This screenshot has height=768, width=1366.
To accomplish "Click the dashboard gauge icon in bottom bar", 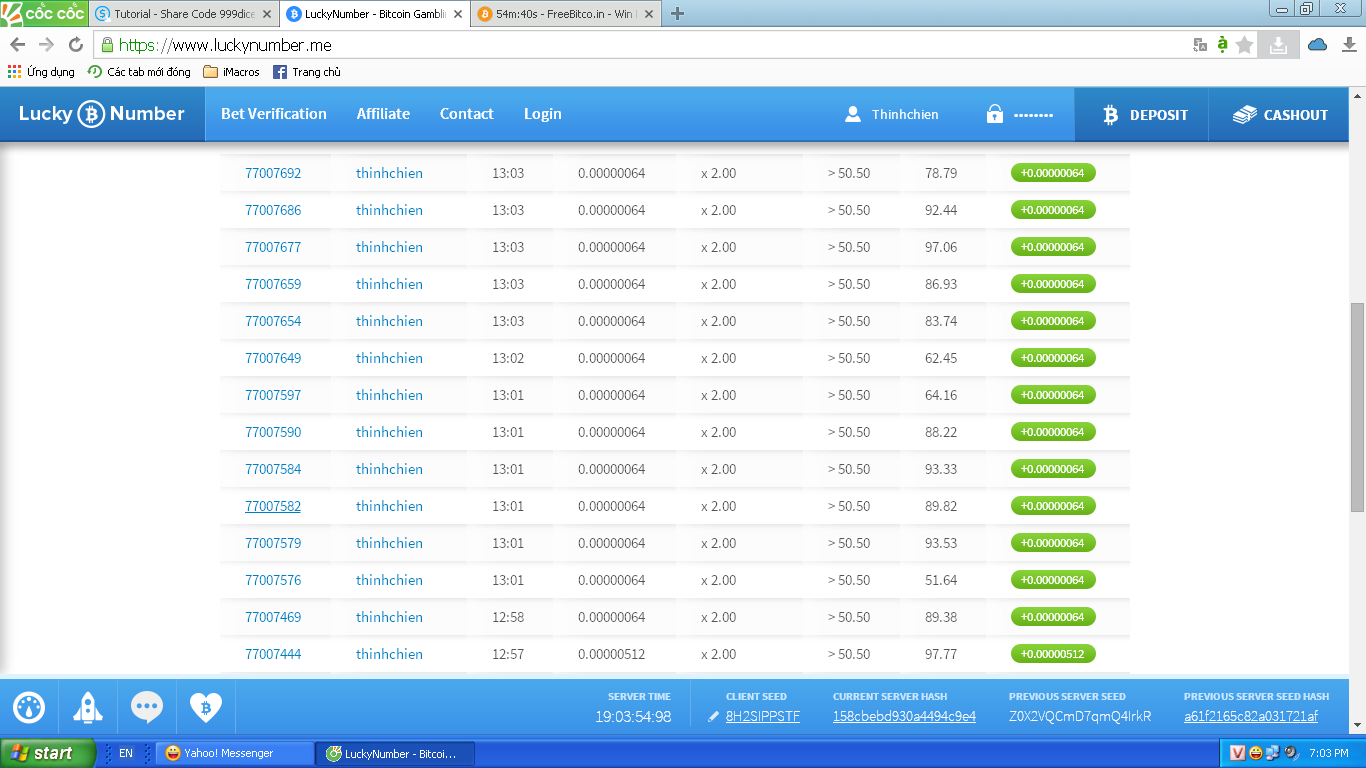I will click(29, 708).
